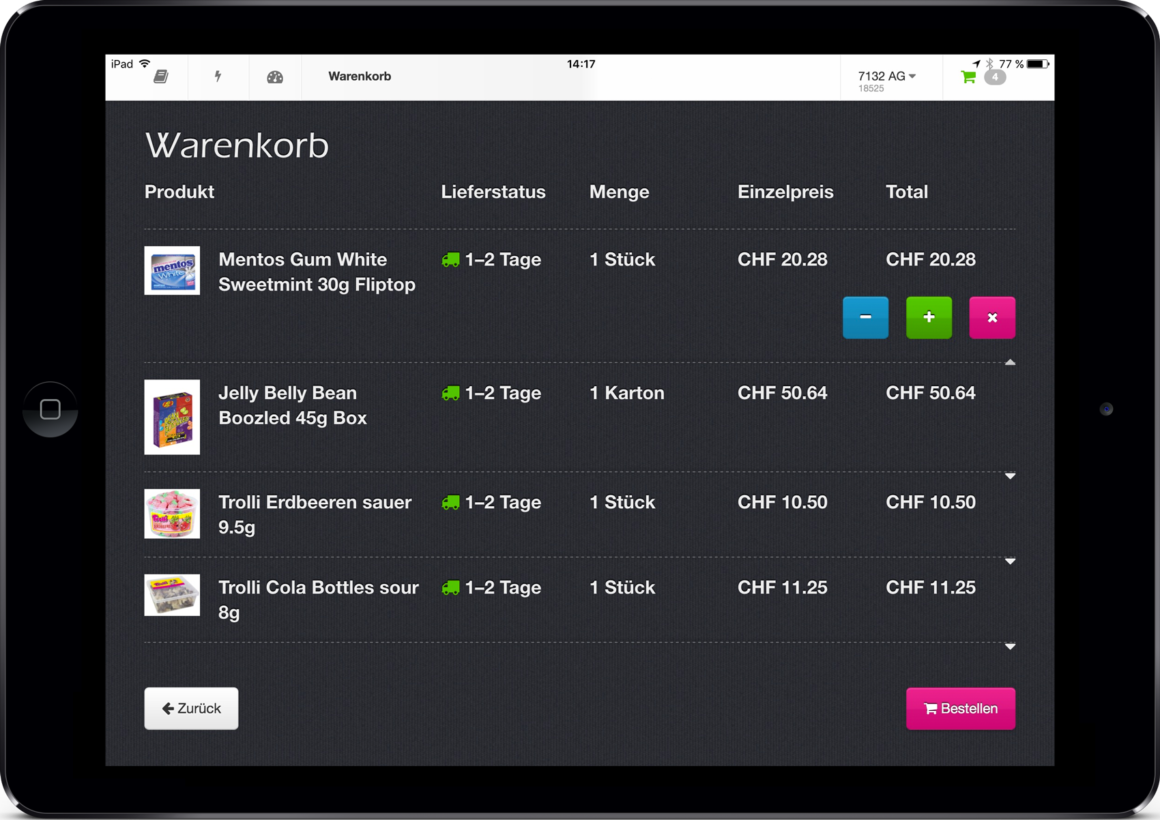Expand the Jelly Belly Bean row options
Image resolution: width=1160 pixels, height=820 pixels.
click(x=1010, y=476)
